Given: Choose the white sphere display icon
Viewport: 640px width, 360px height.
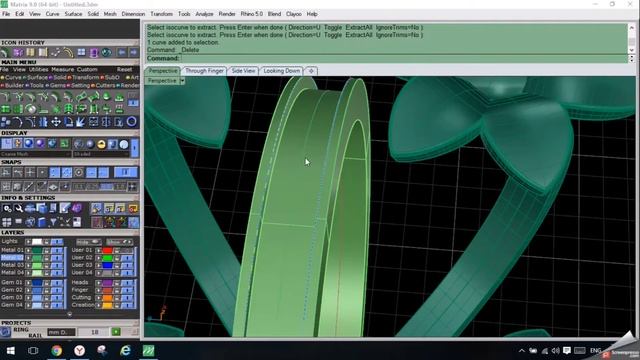Looking at the screenshot, I should pos(124,144).
